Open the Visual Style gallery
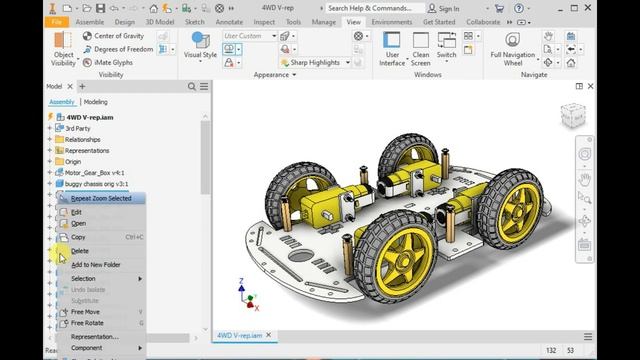The height and width of the screenshot is (360, 640). [x=200, y=47]
